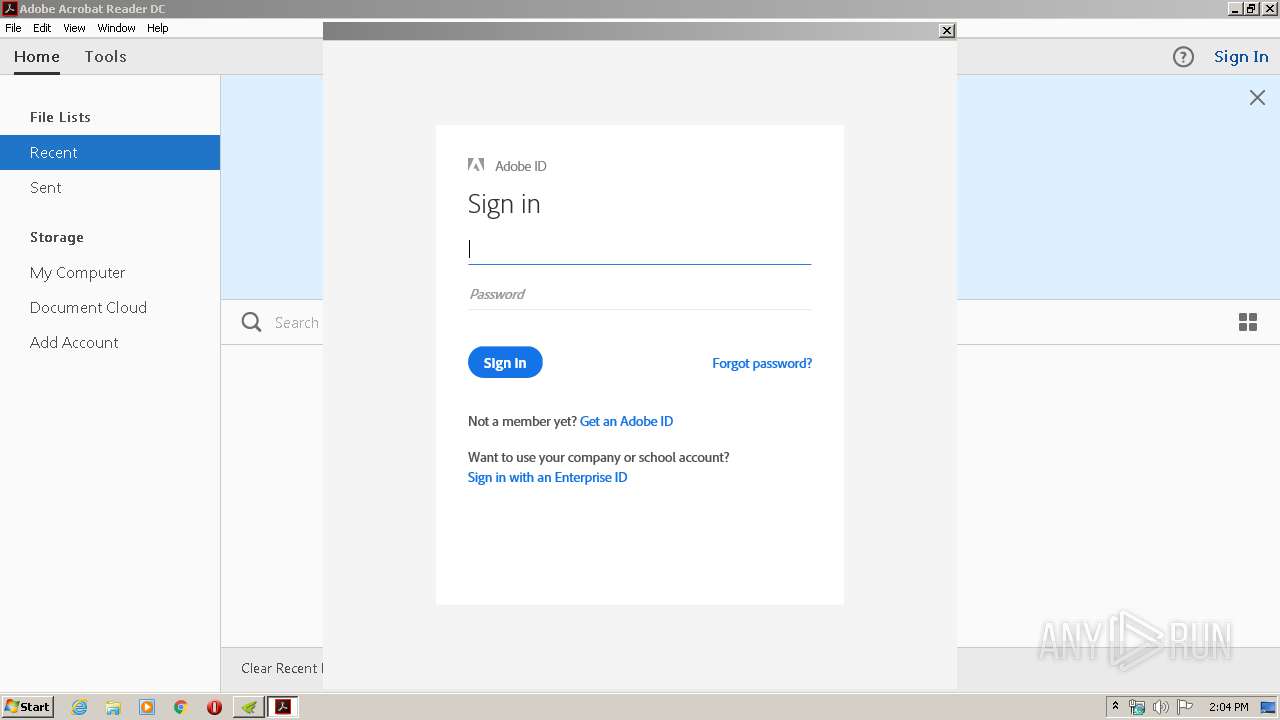Open the Help menu
Viewport: 1280px width, 720px height.
click(158, 28)
